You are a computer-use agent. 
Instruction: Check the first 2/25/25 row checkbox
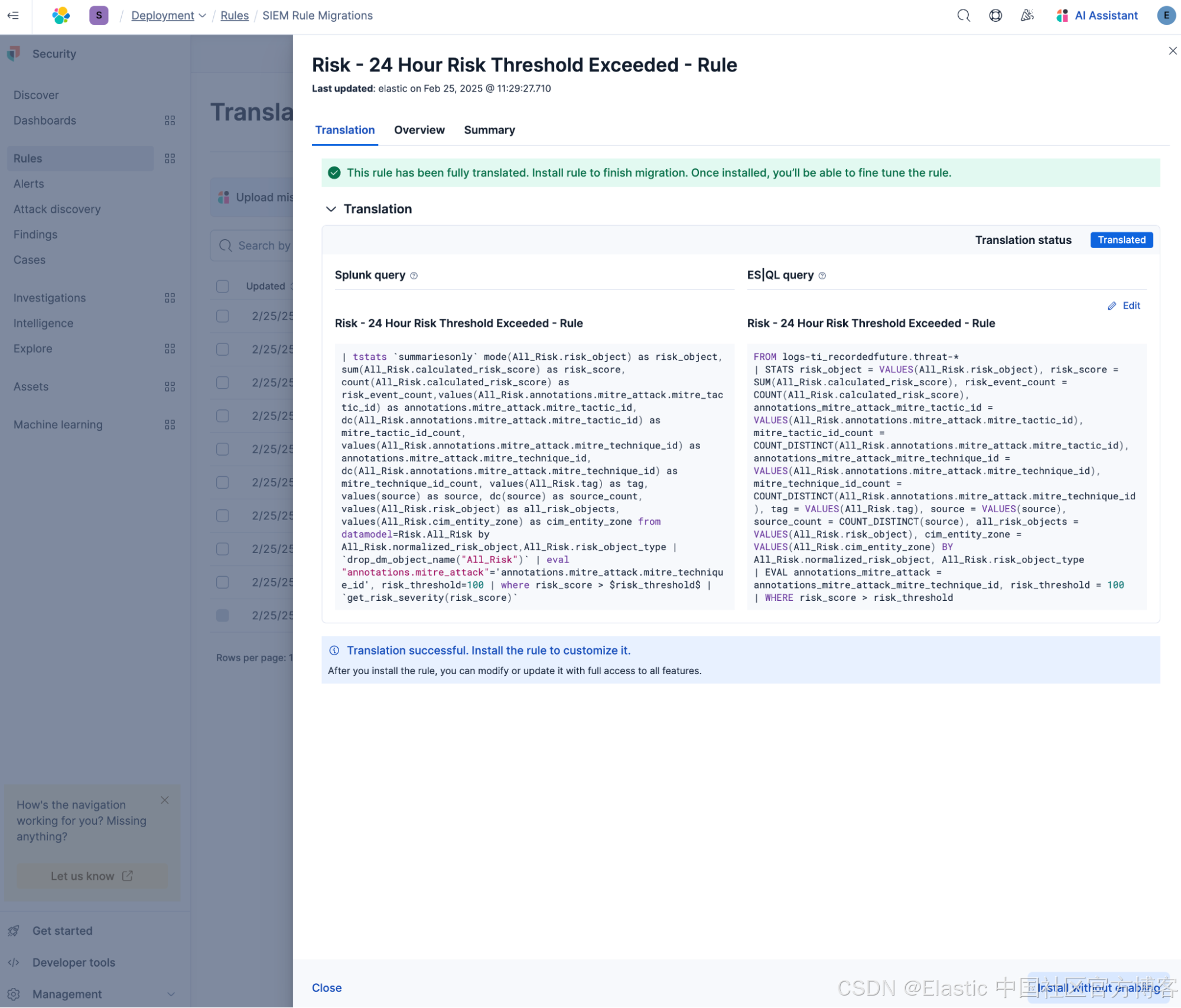[x=222, y=316]
